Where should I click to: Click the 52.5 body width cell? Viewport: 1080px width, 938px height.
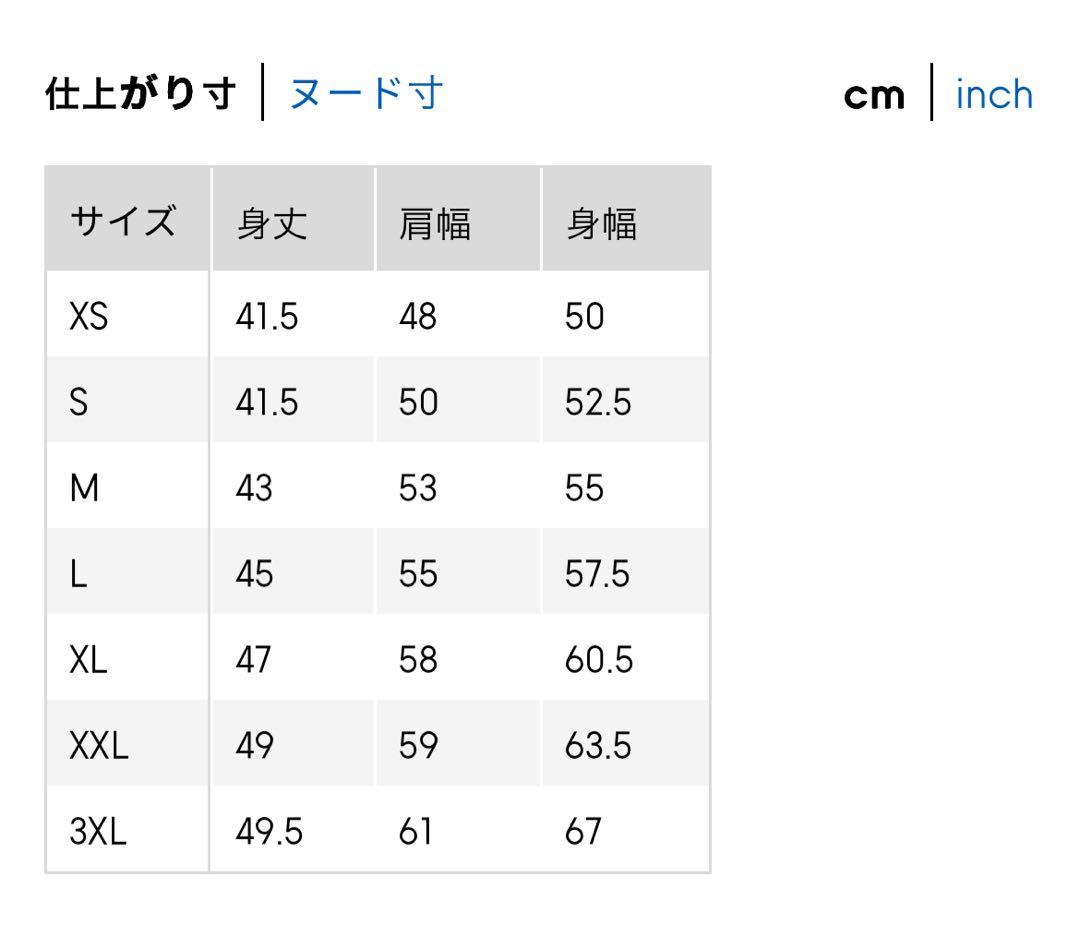(598, 403)
